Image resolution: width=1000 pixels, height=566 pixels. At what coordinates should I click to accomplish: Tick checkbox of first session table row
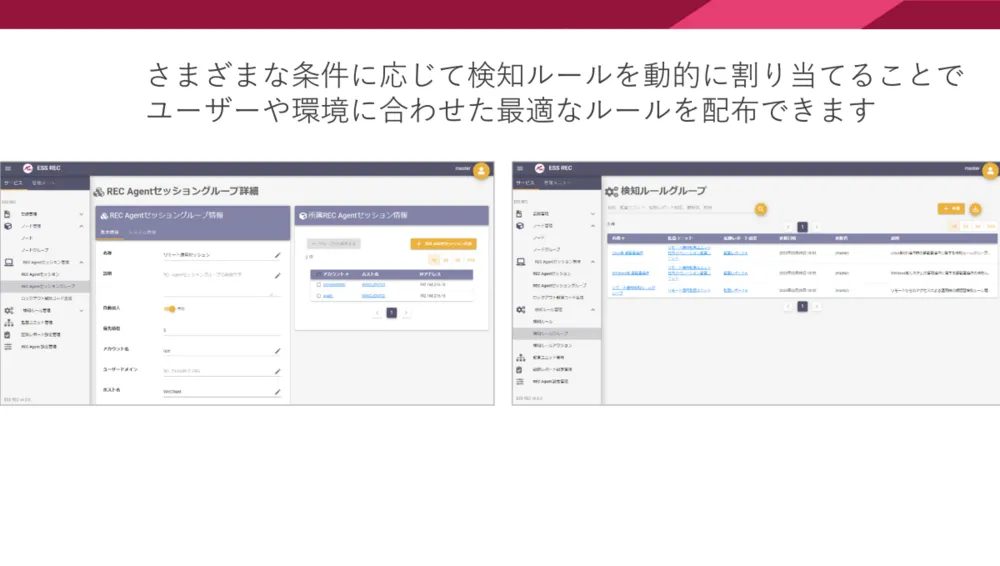(318, 285)
